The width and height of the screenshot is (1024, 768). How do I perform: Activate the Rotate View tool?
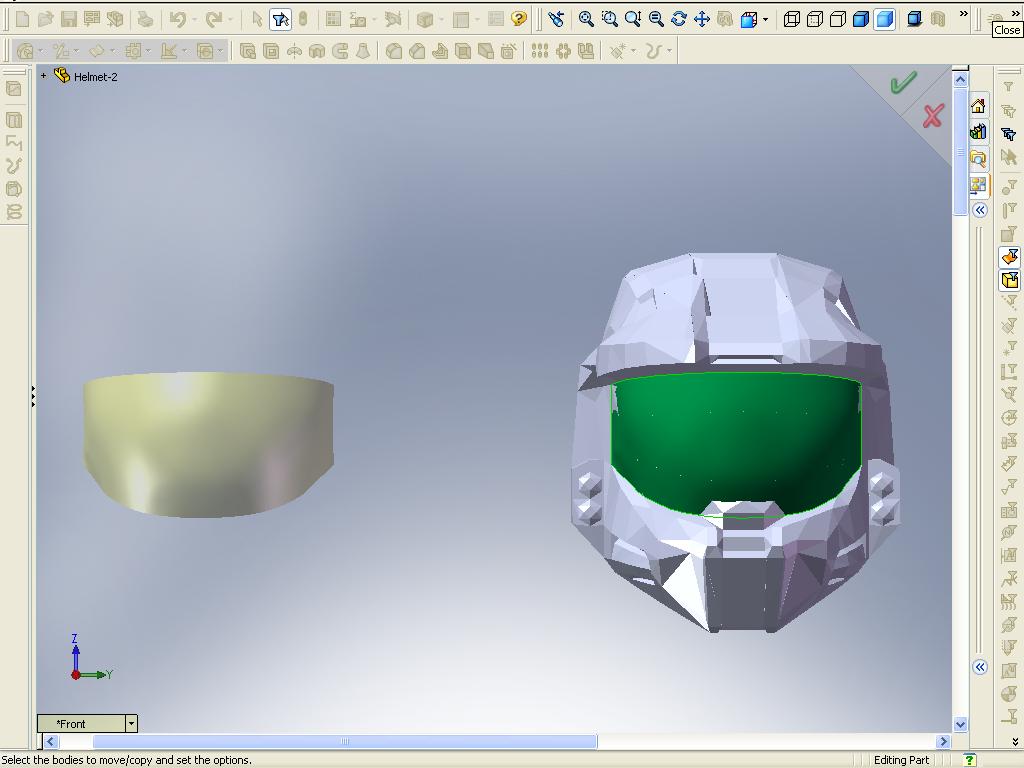[679, 20]
